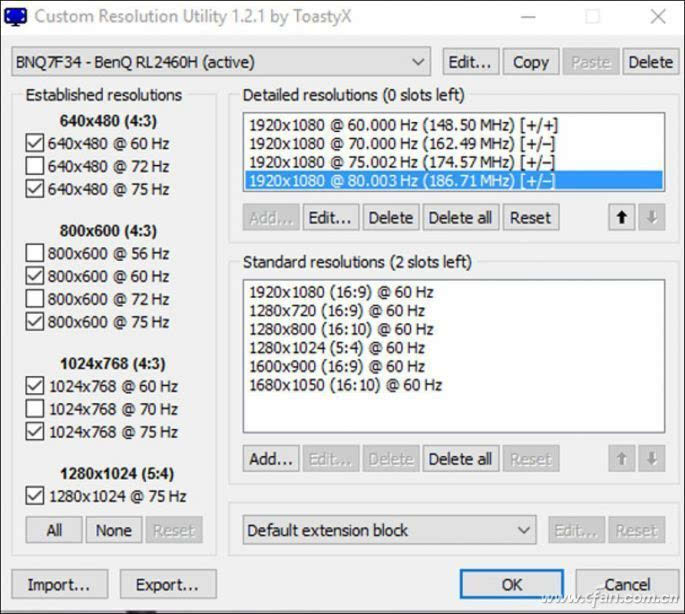Click Add under standard resolutions
The height and width of the screenshot is (614, 685).
[271, 458]
